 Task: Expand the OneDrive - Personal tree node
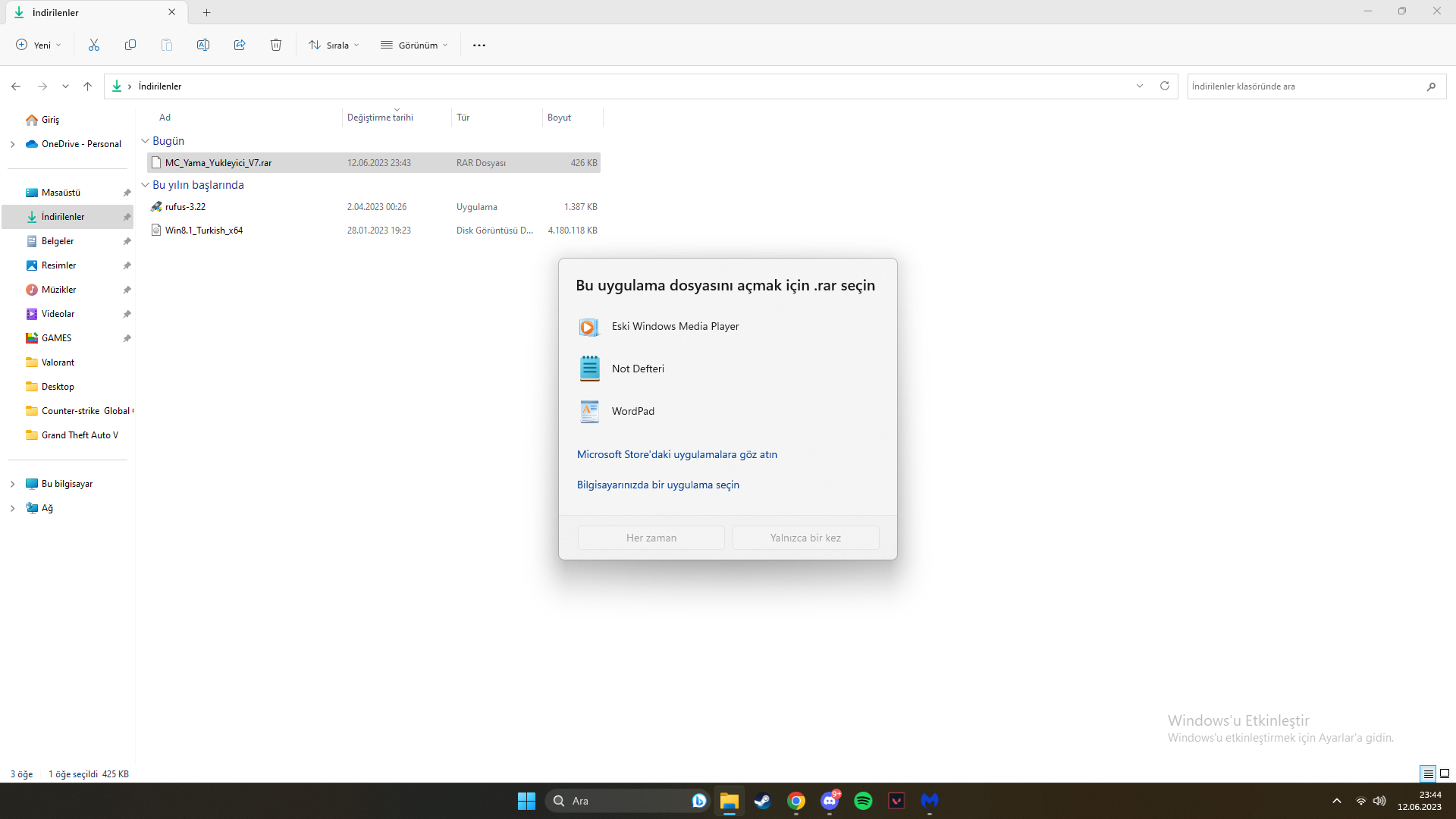click(x=12, y=144)
